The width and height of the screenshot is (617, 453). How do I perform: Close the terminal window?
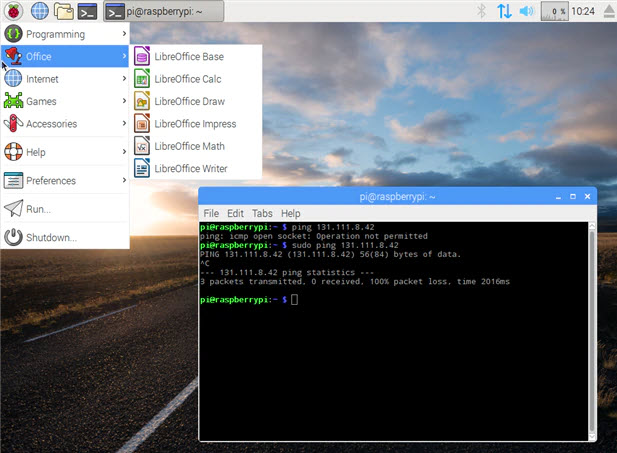pyautogui.click(x=587, y=196)
